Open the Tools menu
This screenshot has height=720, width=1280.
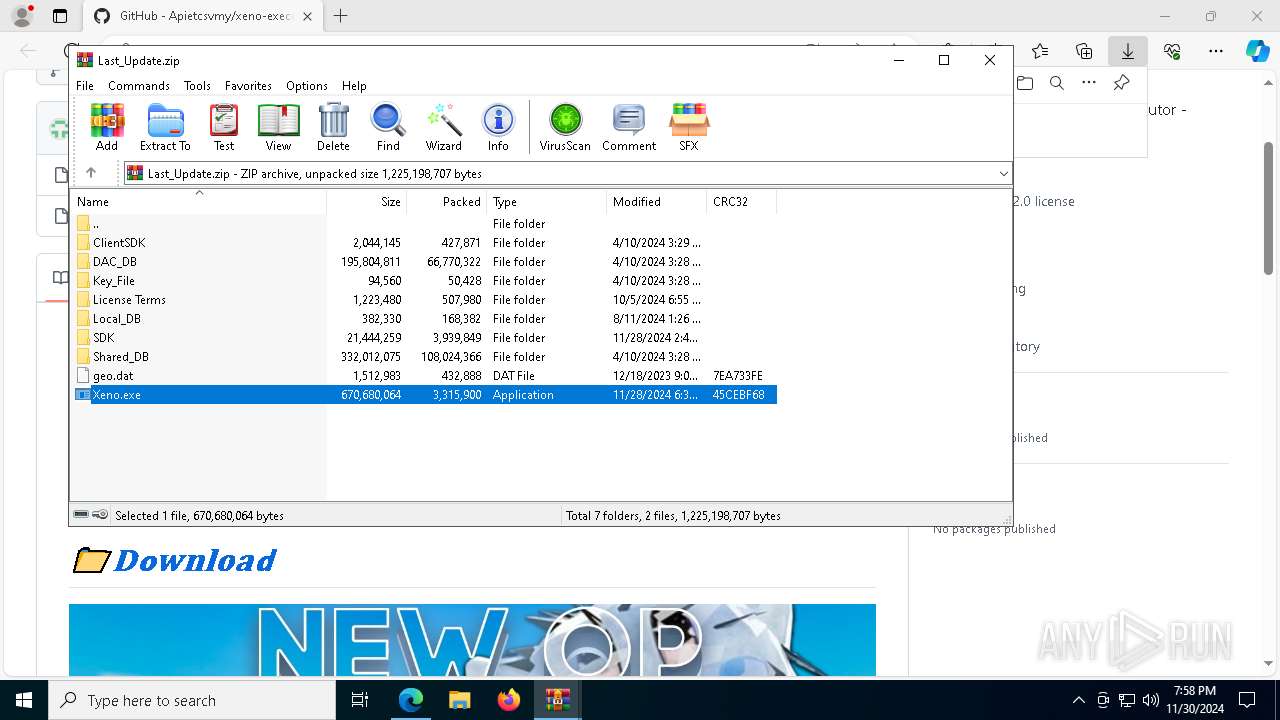click(197, 86)
